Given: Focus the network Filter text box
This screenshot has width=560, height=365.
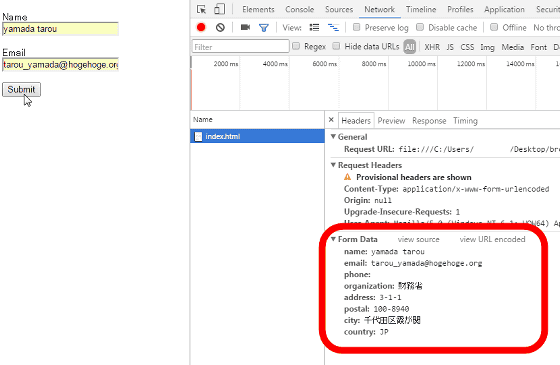Looking at the screenshot, I should pos(241,46).
